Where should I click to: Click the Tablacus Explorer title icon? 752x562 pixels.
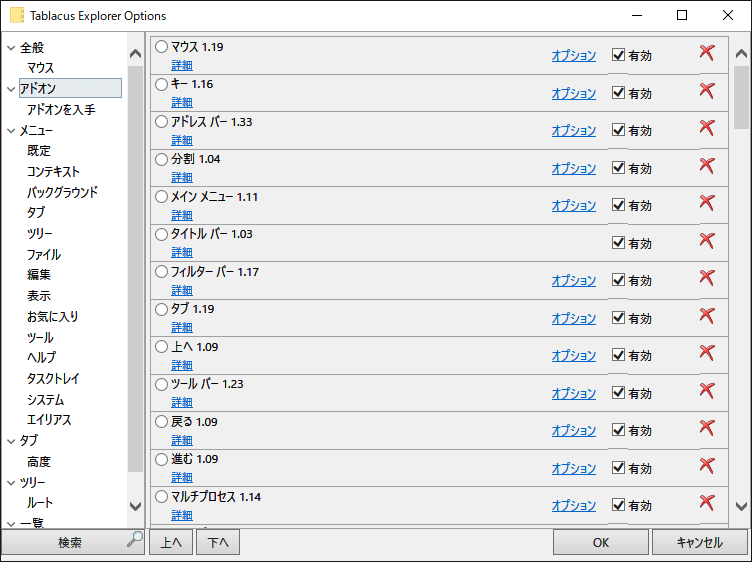[17, 15]
